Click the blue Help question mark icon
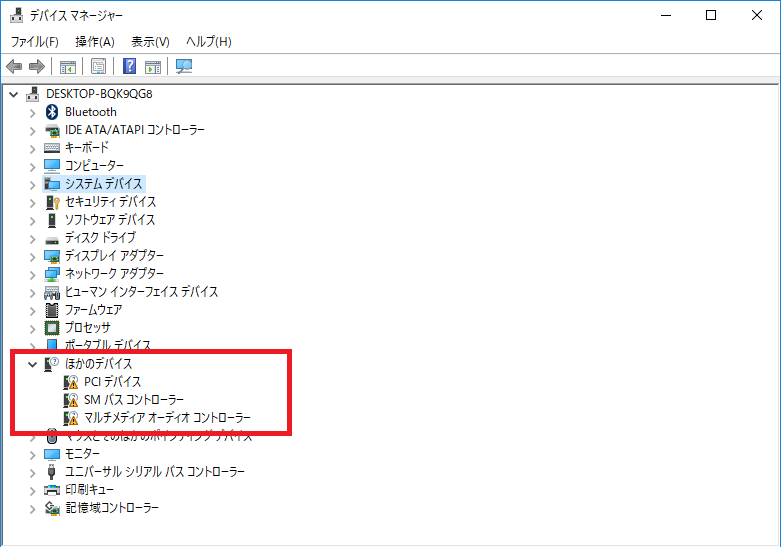 tap(129, 67)
